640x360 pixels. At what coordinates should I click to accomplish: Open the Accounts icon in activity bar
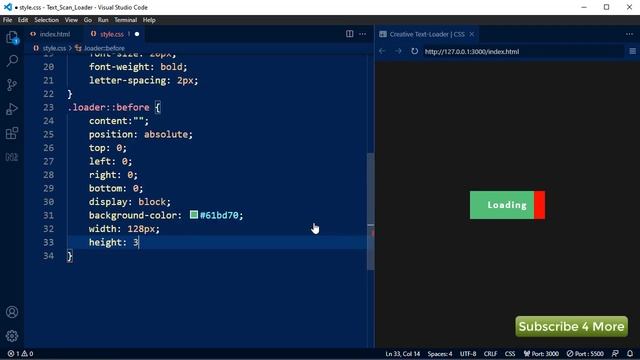tap(12, 312)
